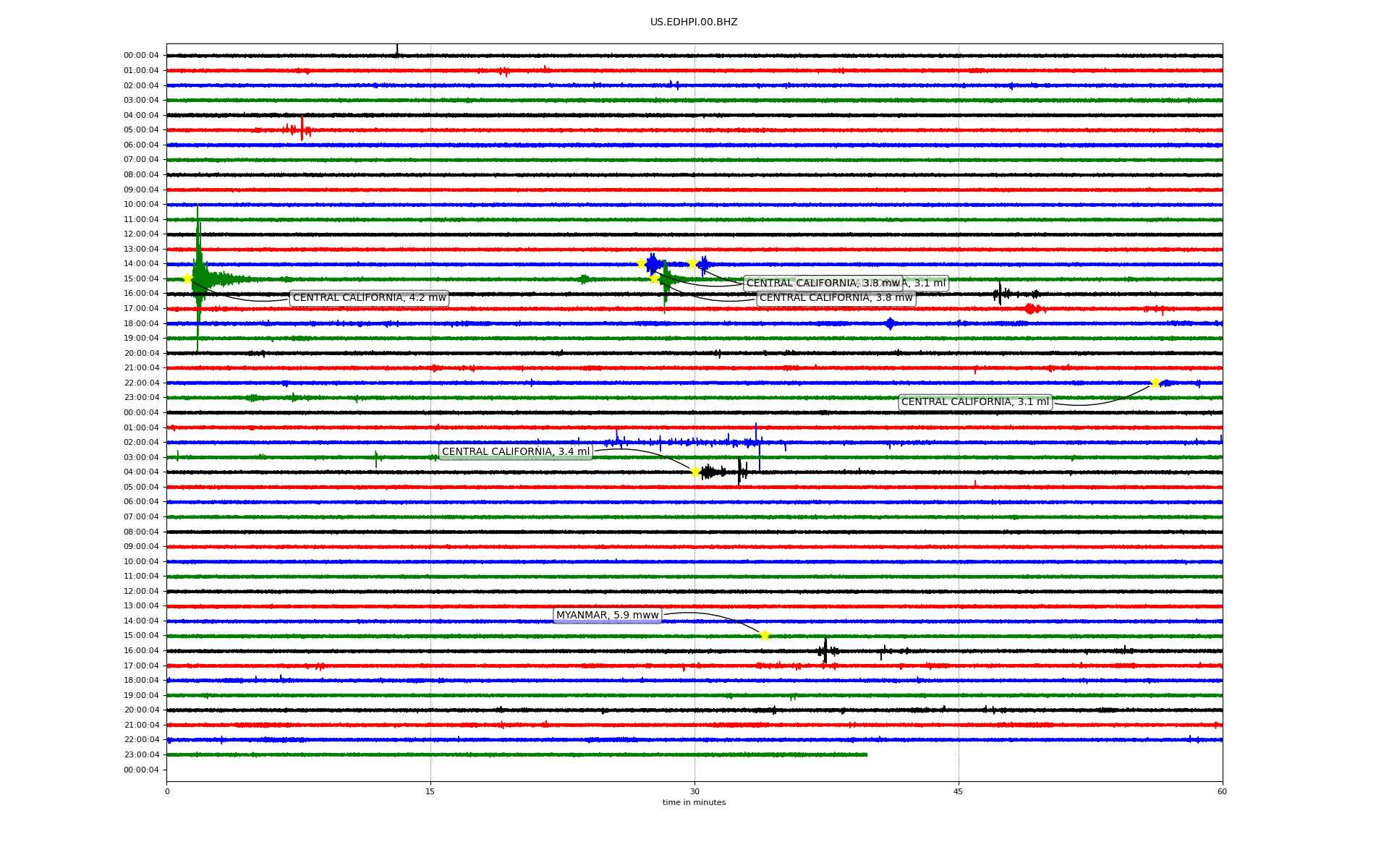Select the CENTRAL CALIFORNIA, 3.4 ml label
Viewport: 1389px width, 868px height.
pos(515,452)
